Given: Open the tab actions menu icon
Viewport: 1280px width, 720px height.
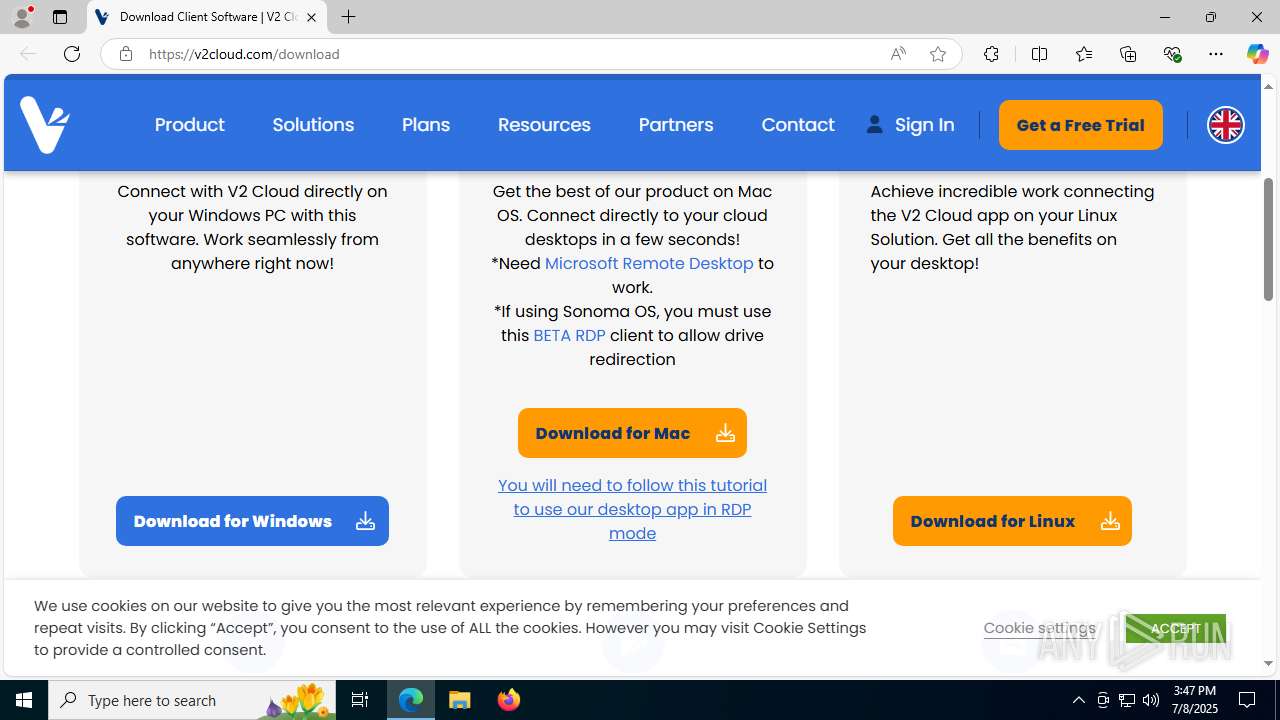Looking at the screenshot, I should (60, 17).
